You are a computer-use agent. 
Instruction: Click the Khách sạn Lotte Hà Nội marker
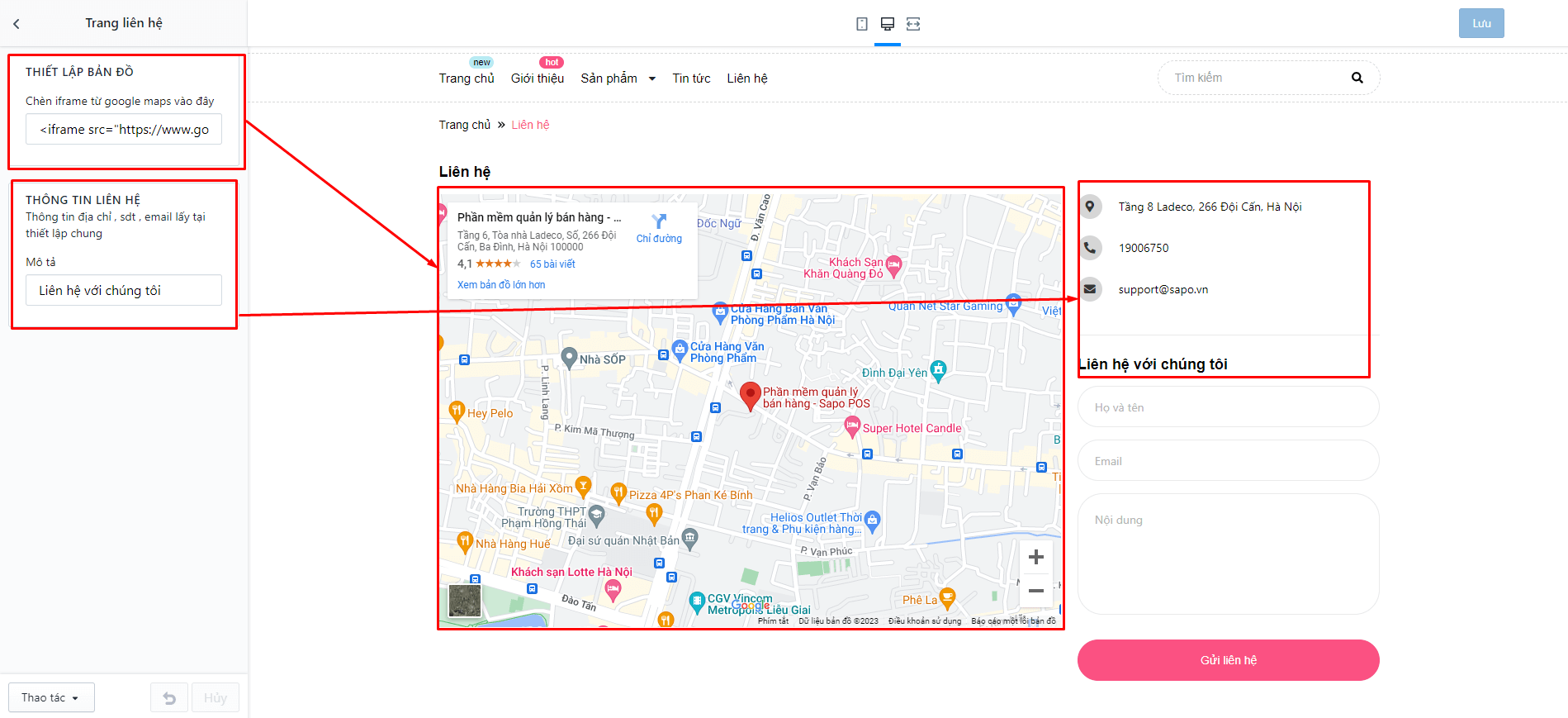(613, 589)
